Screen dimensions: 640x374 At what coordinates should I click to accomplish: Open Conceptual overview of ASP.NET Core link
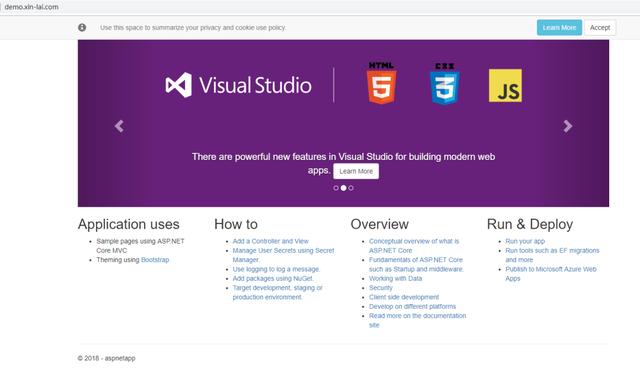coord(414,246)
